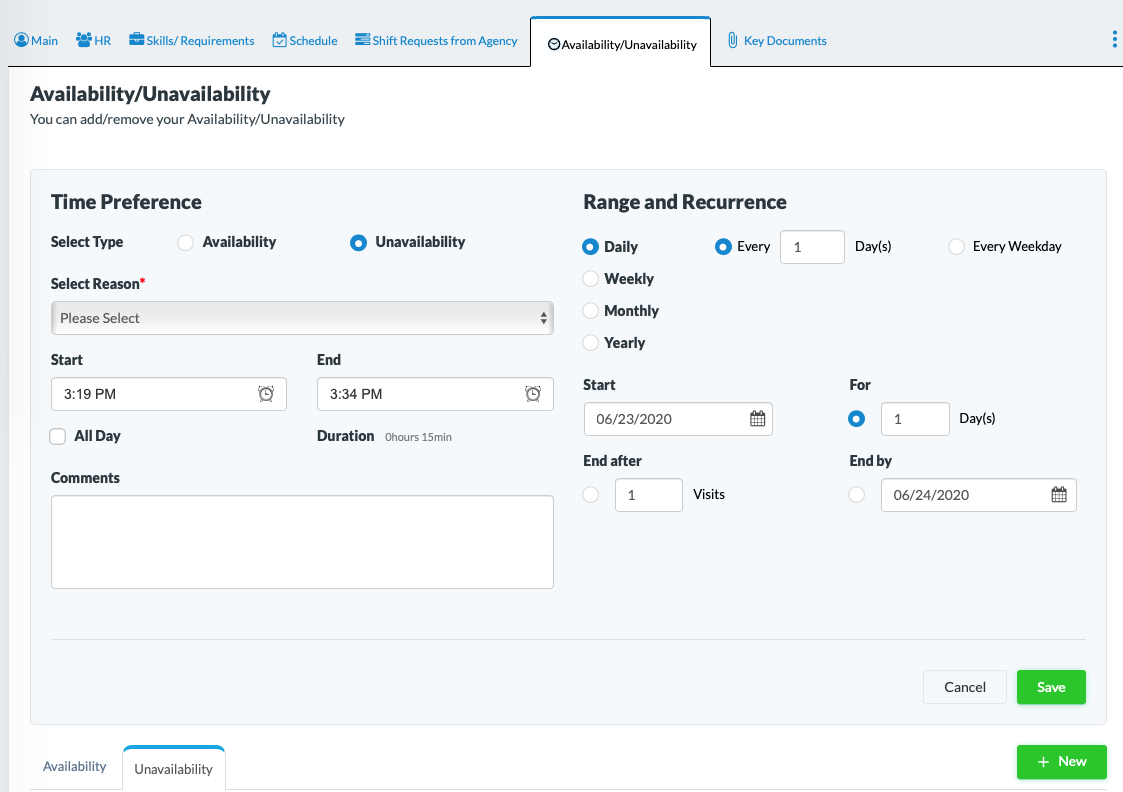
Task: Click the Cancel button
Action: click(965, 687)
